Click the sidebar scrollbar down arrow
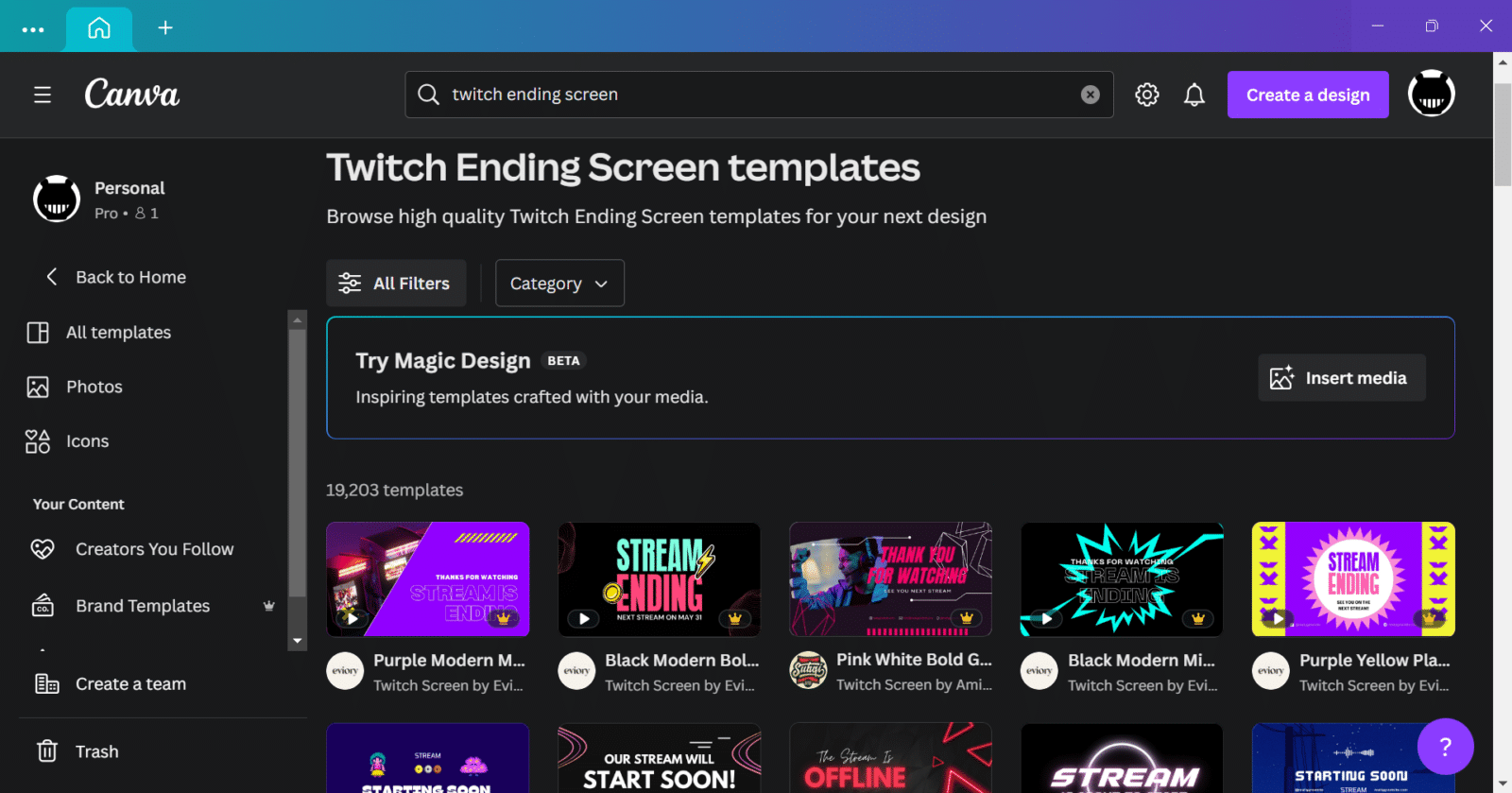Viewport: 1512px width, 793px height. click(x=298, y=641)
